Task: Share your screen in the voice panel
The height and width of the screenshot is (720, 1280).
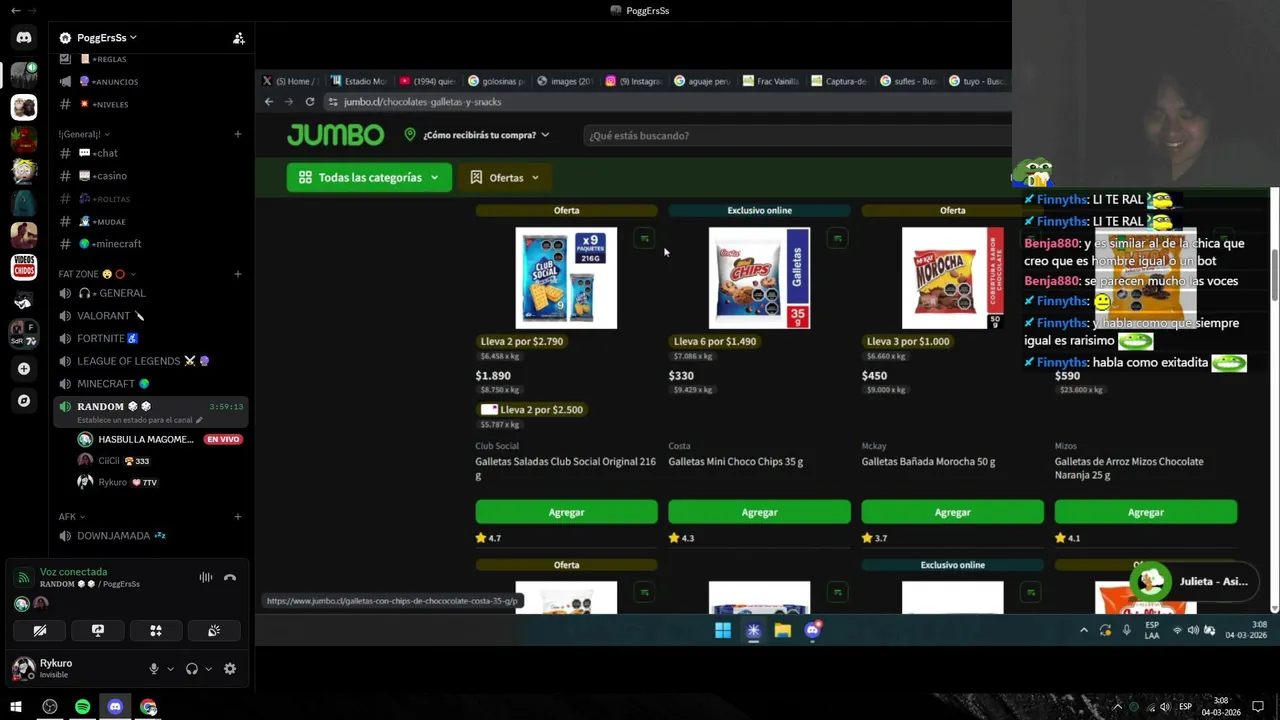Action: pyautogui.click(x=98, y=631)
